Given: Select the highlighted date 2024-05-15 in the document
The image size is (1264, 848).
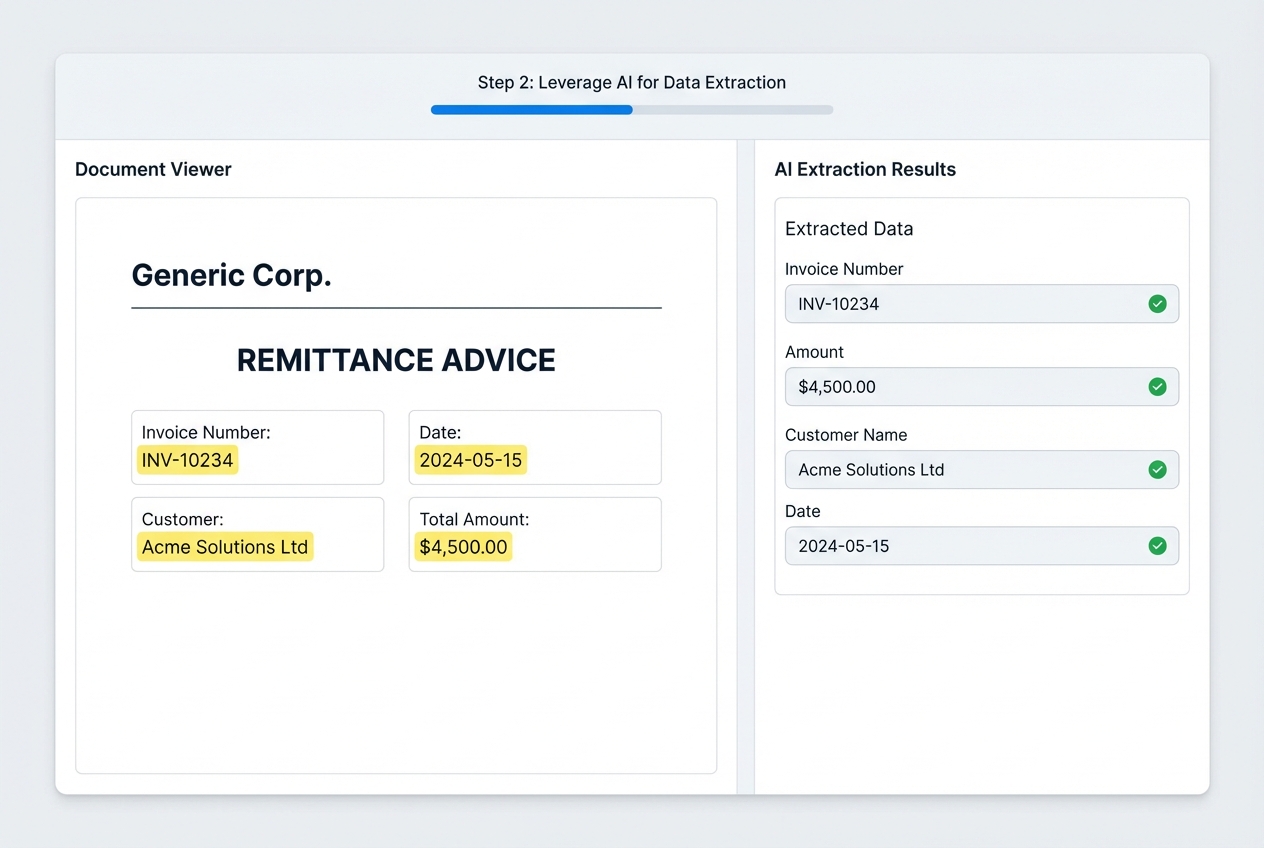Looking at the screenshot, I should coord(470,460).
